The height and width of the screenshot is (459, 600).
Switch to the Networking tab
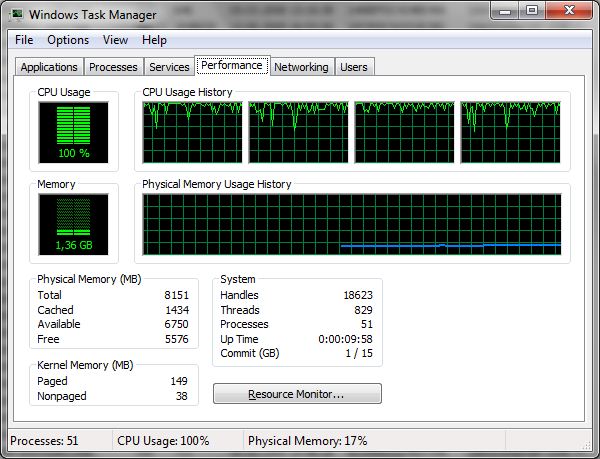pyautogui.click(x=301, y=67)
